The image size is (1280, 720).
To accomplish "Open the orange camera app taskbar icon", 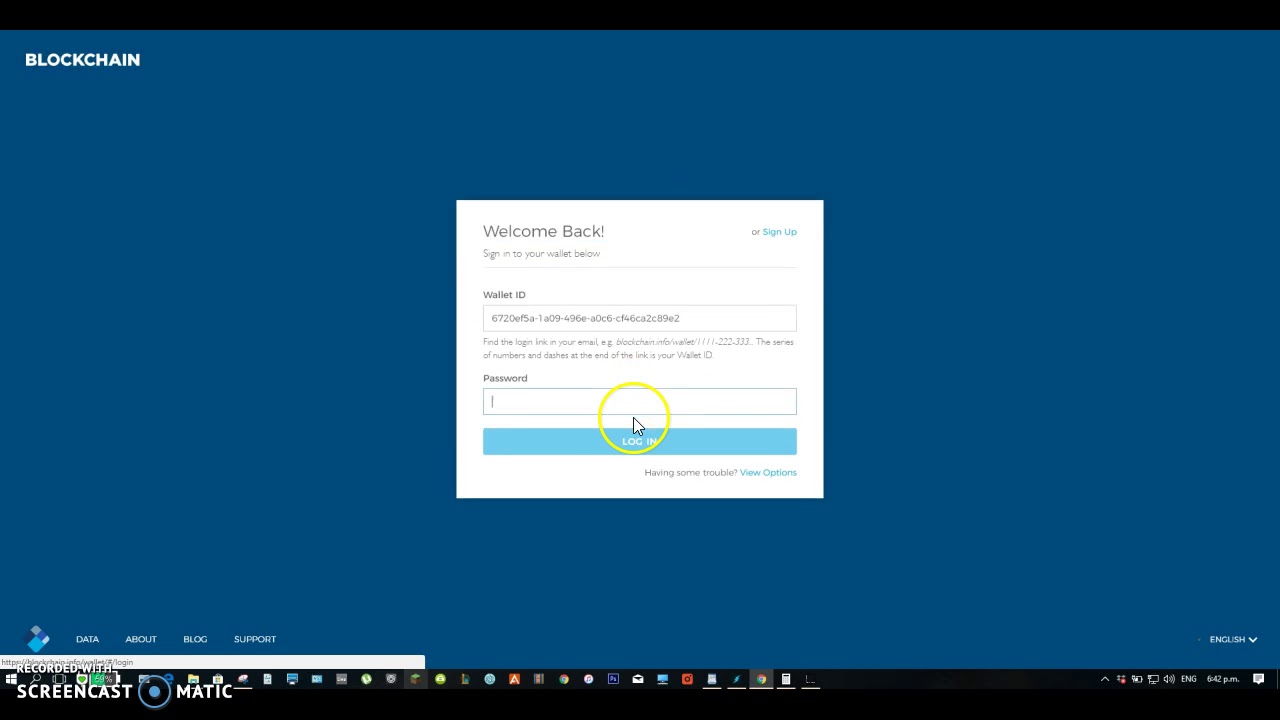I will pyautogui.click(x=687, y=679).
